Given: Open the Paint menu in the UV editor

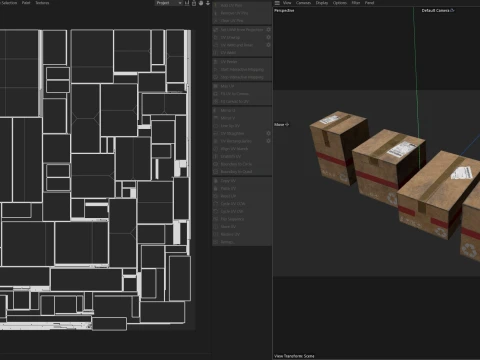Looking at the screenshot, I should click(26, 3).
